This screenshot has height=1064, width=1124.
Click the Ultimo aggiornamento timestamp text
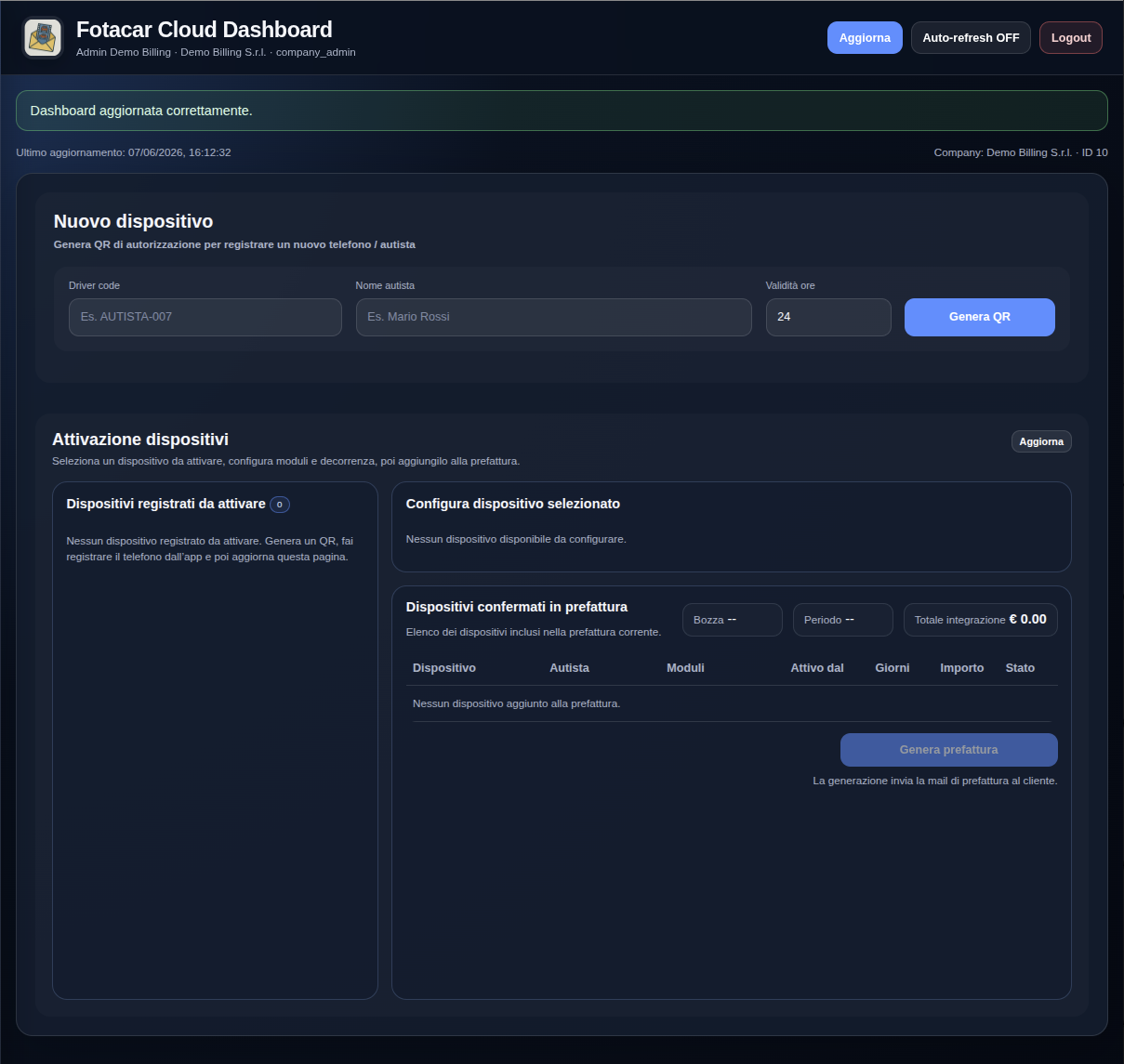124,152
